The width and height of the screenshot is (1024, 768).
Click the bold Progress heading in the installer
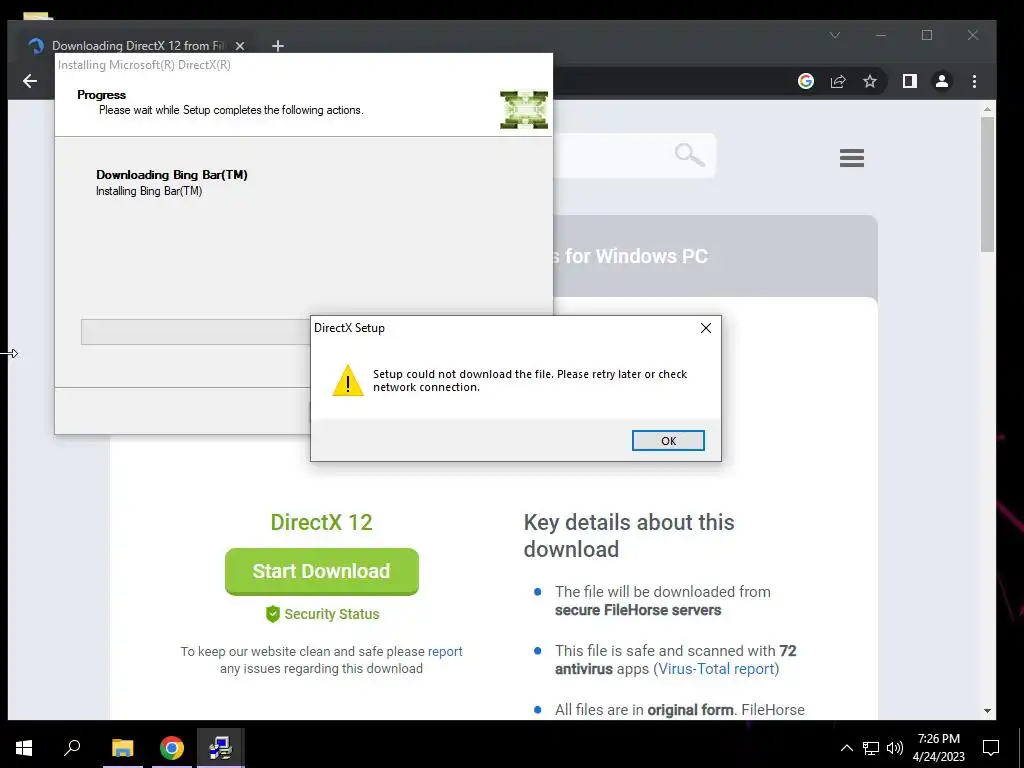[x=101, y=95]
